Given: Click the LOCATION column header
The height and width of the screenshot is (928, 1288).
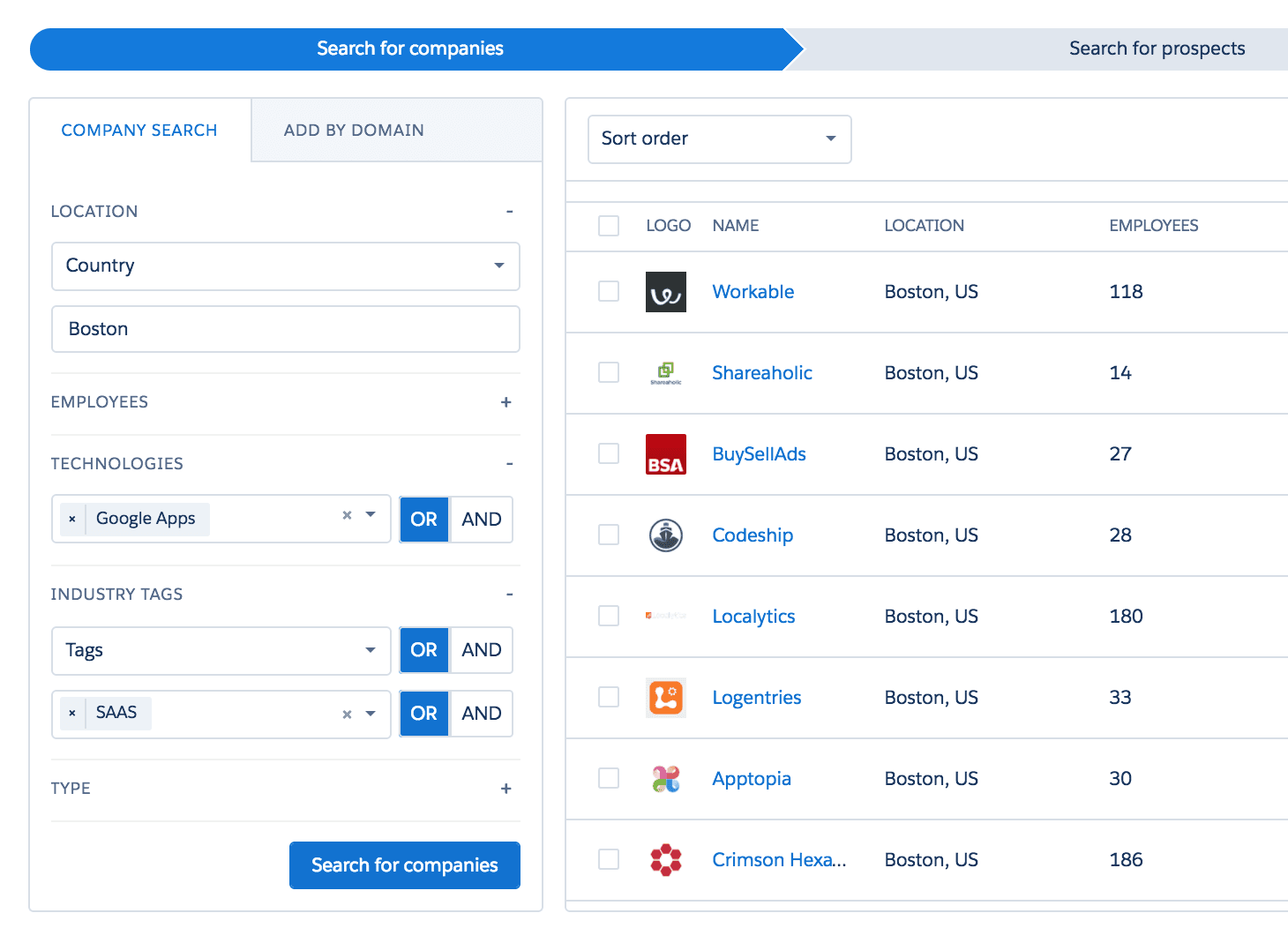Looking at the screenshot, I should pos(925,226).
